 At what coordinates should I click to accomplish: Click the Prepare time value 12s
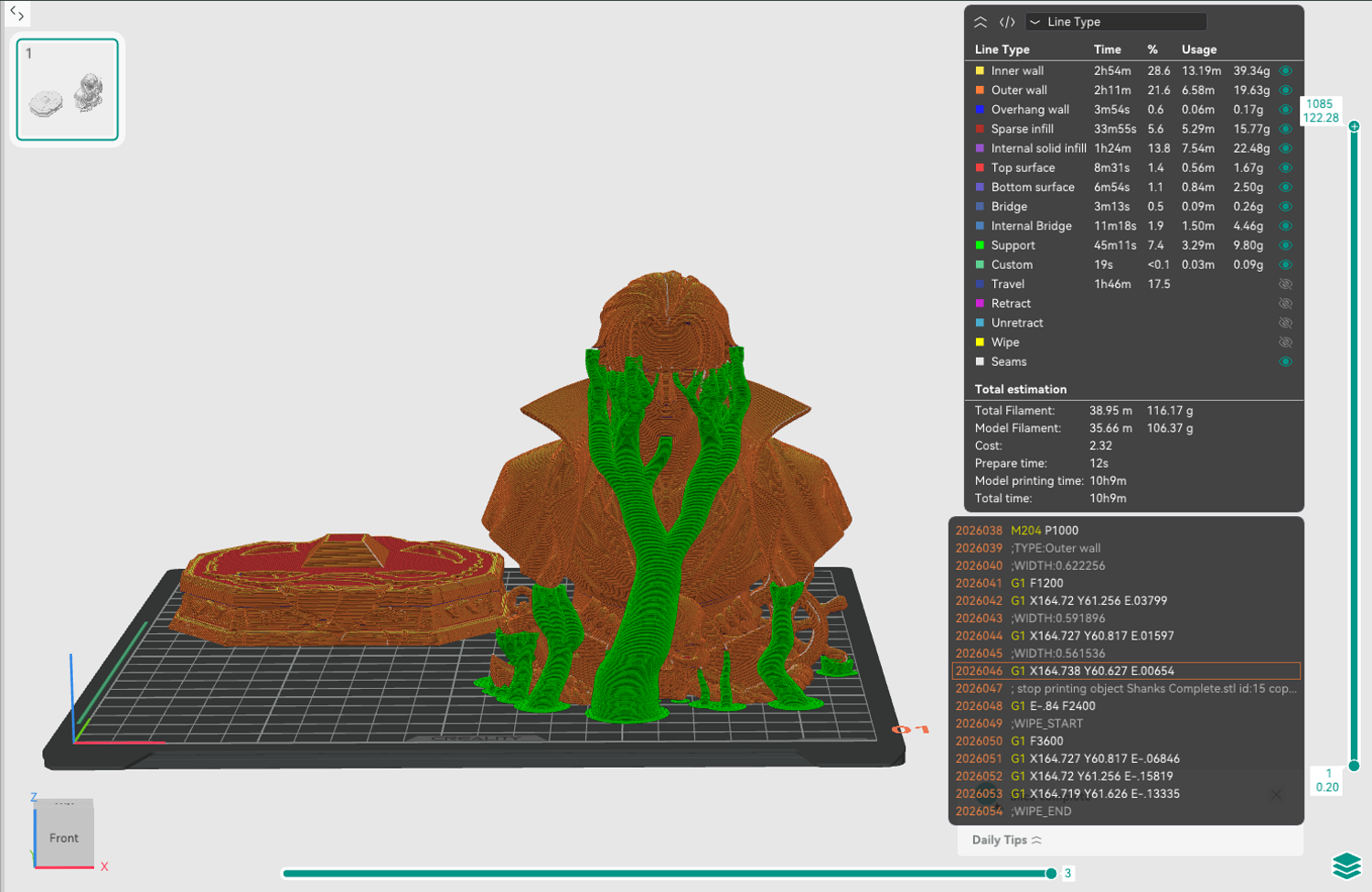(1099, 463)
